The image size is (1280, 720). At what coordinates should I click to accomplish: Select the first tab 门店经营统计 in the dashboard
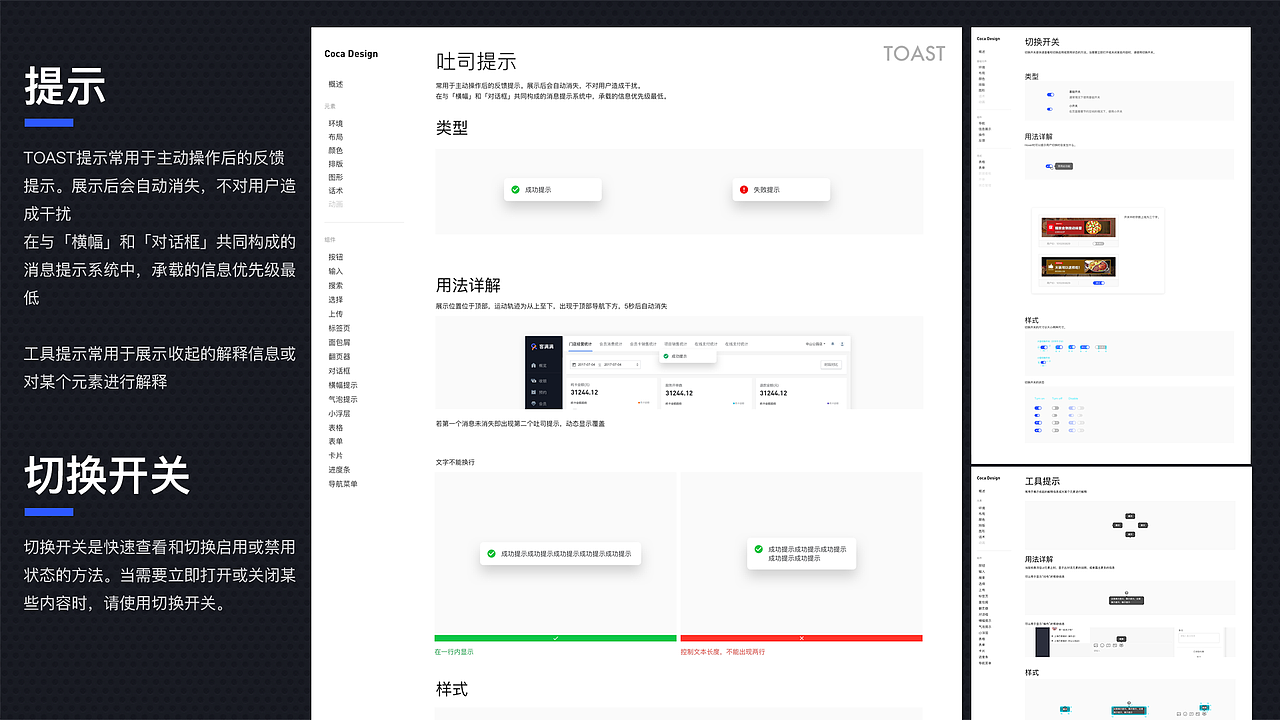coord(580,344)
